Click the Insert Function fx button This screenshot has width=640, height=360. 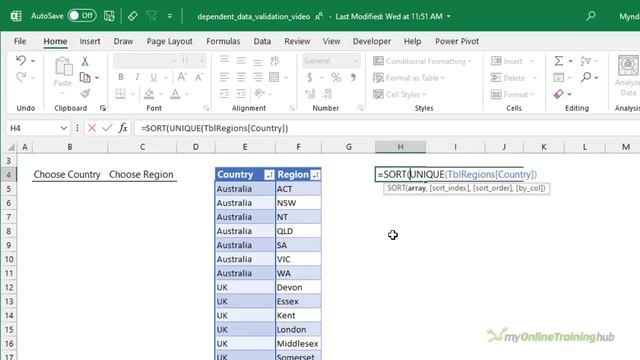(x=123, y=128)
